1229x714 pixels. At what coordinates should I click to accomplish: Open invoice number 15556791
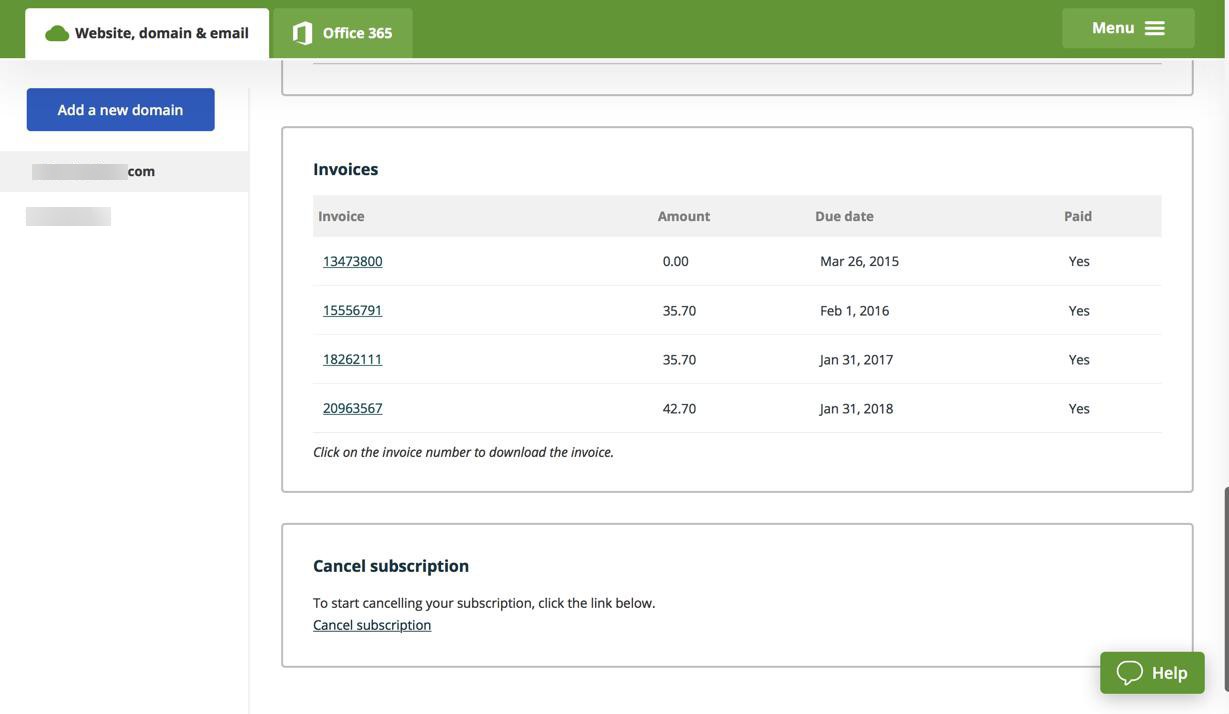[x=352, y=310]
